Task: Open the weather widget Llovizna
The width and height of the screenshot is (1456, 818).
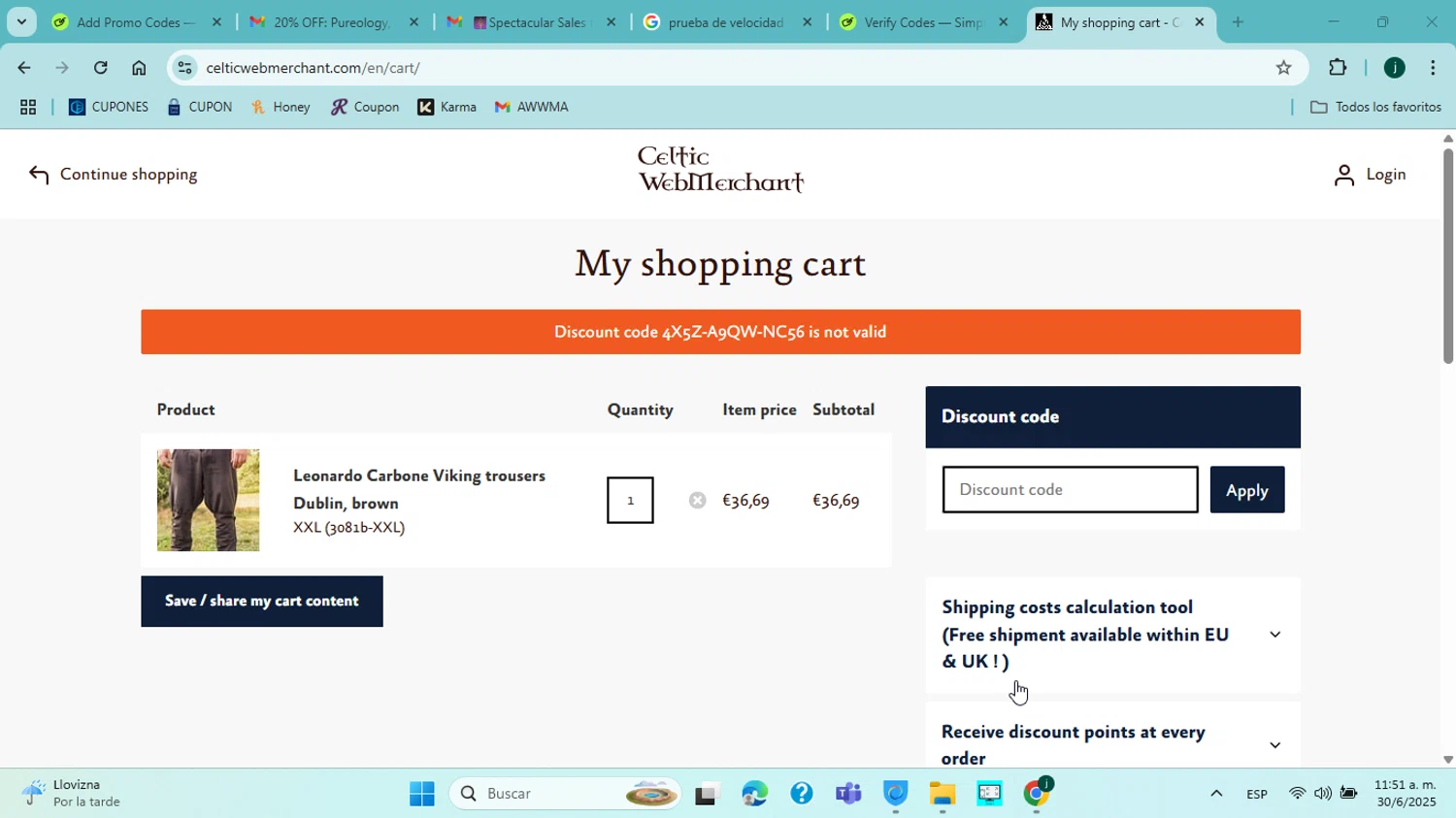Action: point(74,794)
